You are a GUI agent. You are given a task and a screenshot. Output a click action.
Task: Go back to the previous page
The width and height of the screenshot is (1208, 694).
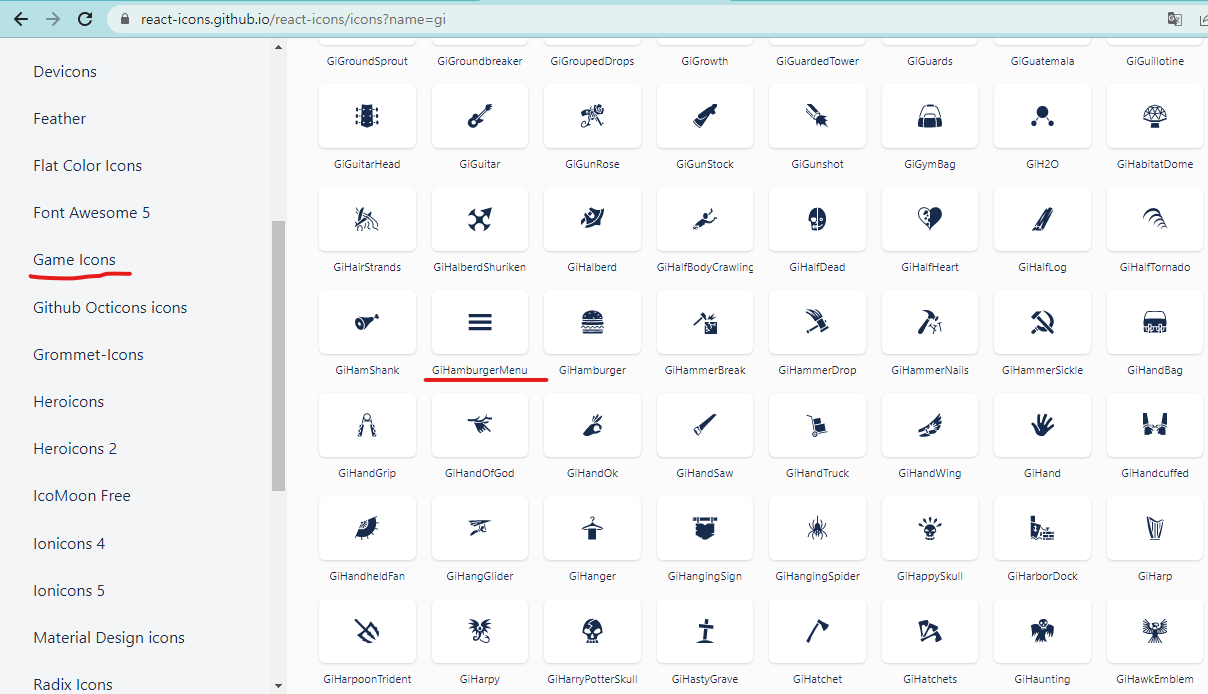click(x=20, y=19)
